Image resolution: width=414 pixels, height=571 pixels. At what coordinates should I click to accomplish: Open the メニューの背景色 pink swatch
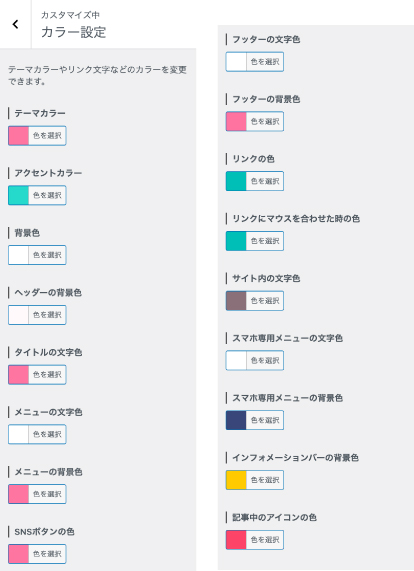[x=19, y=494]
